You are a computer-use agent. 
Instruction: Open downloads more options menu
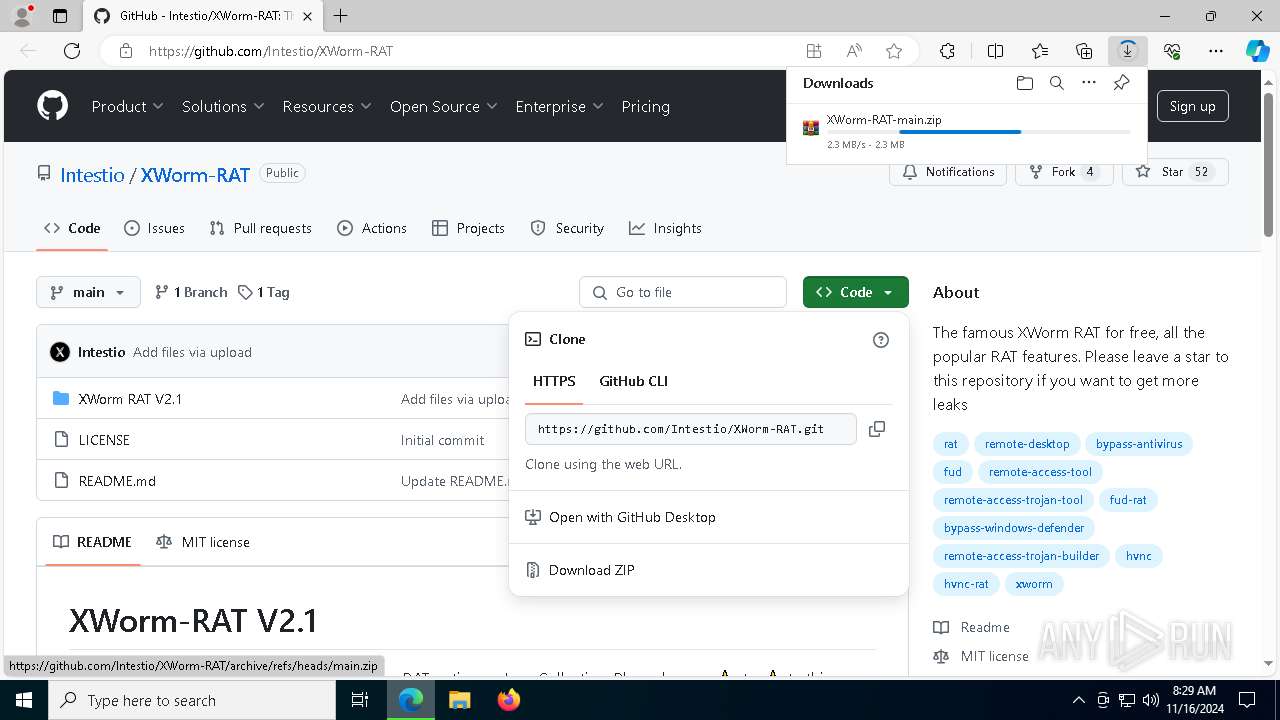(x=1089, y=83)
